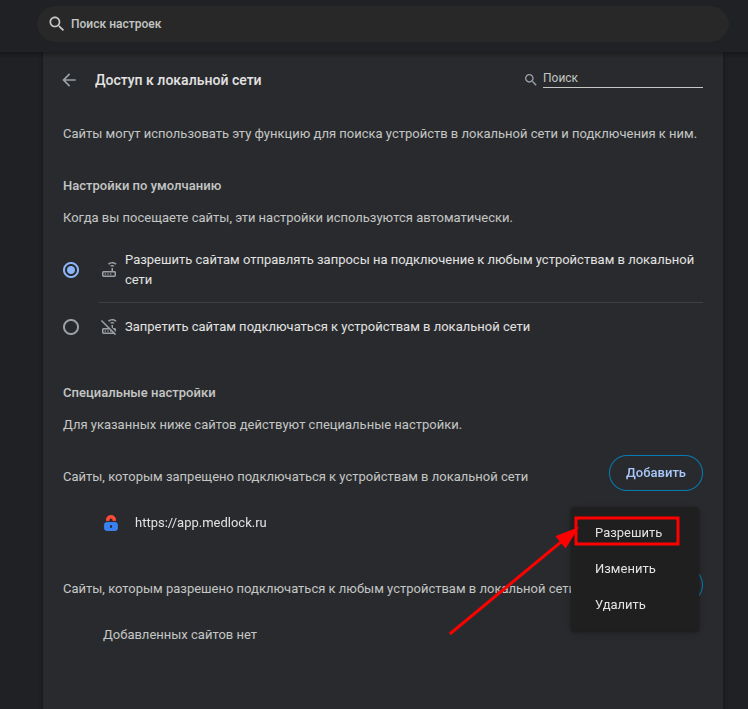Select the radio button allowing local network requests
This screenshot has width=748, height=709.
click(x=71, y=270)
